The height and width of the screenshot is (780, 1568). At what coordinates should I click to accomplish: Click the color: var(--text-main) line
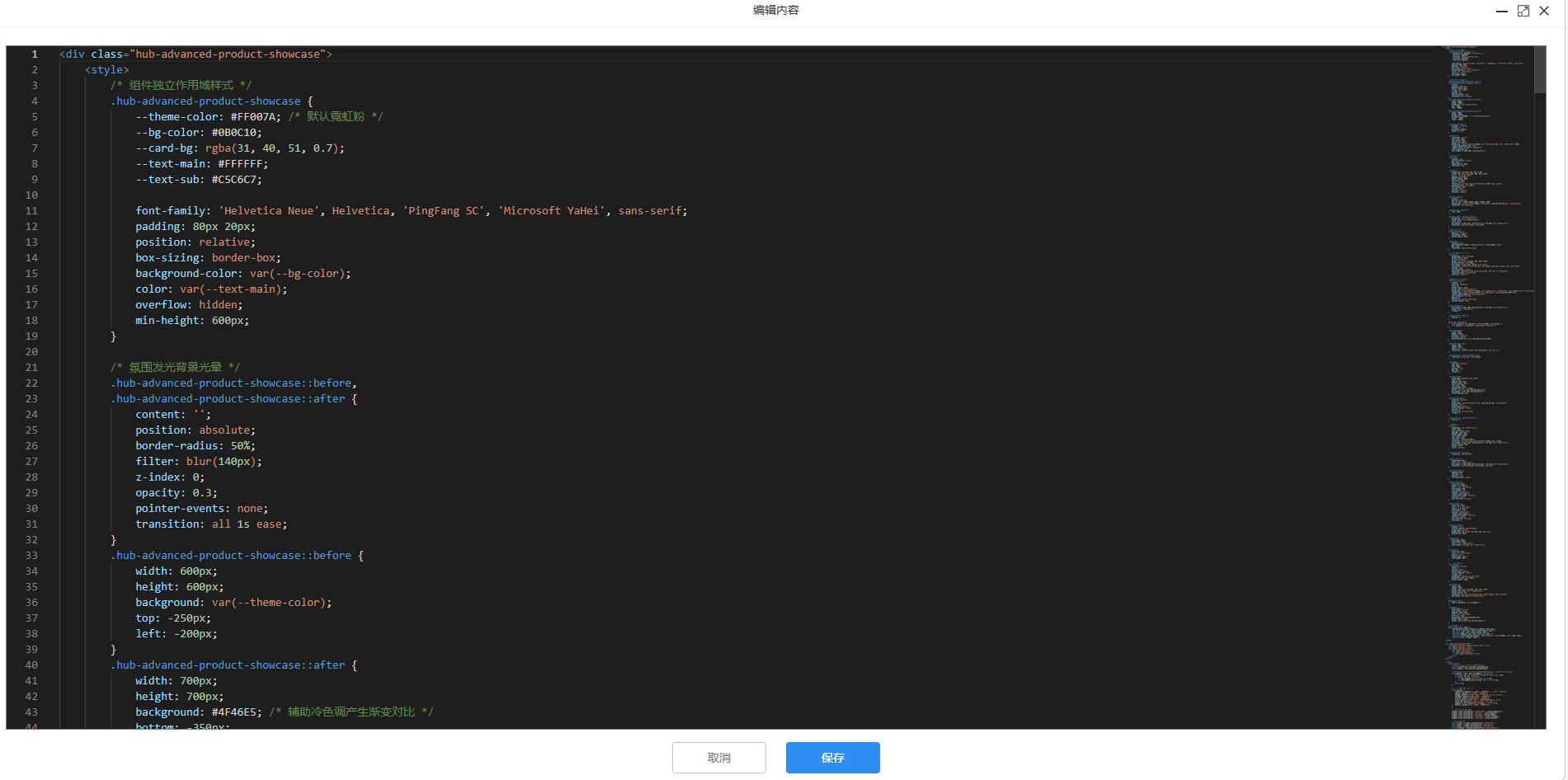coord(212,289)
